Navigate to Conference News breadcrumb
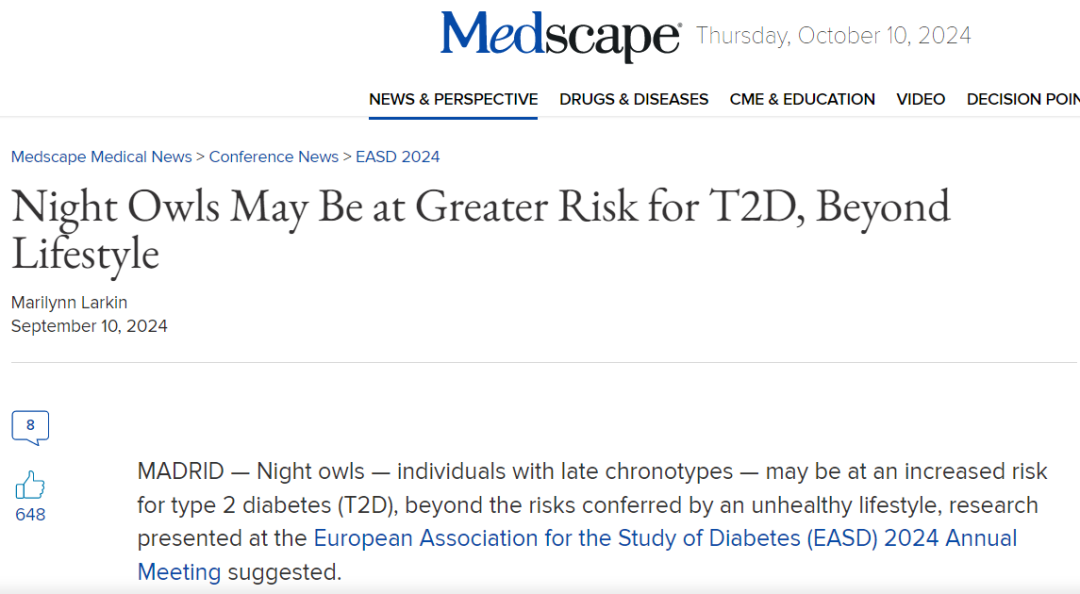Screen dimensions: 1080x594 pos(274,157)
